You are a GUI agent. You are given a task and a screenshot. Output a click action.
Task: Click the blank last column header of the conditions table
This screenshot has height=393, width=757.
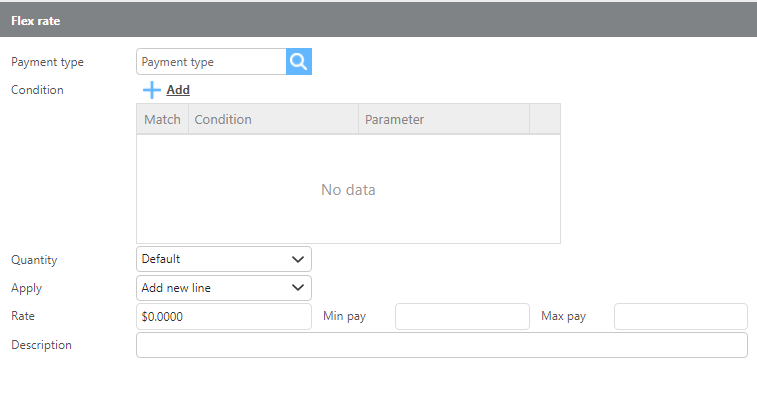pyautogui.click(x=545, y=119)
